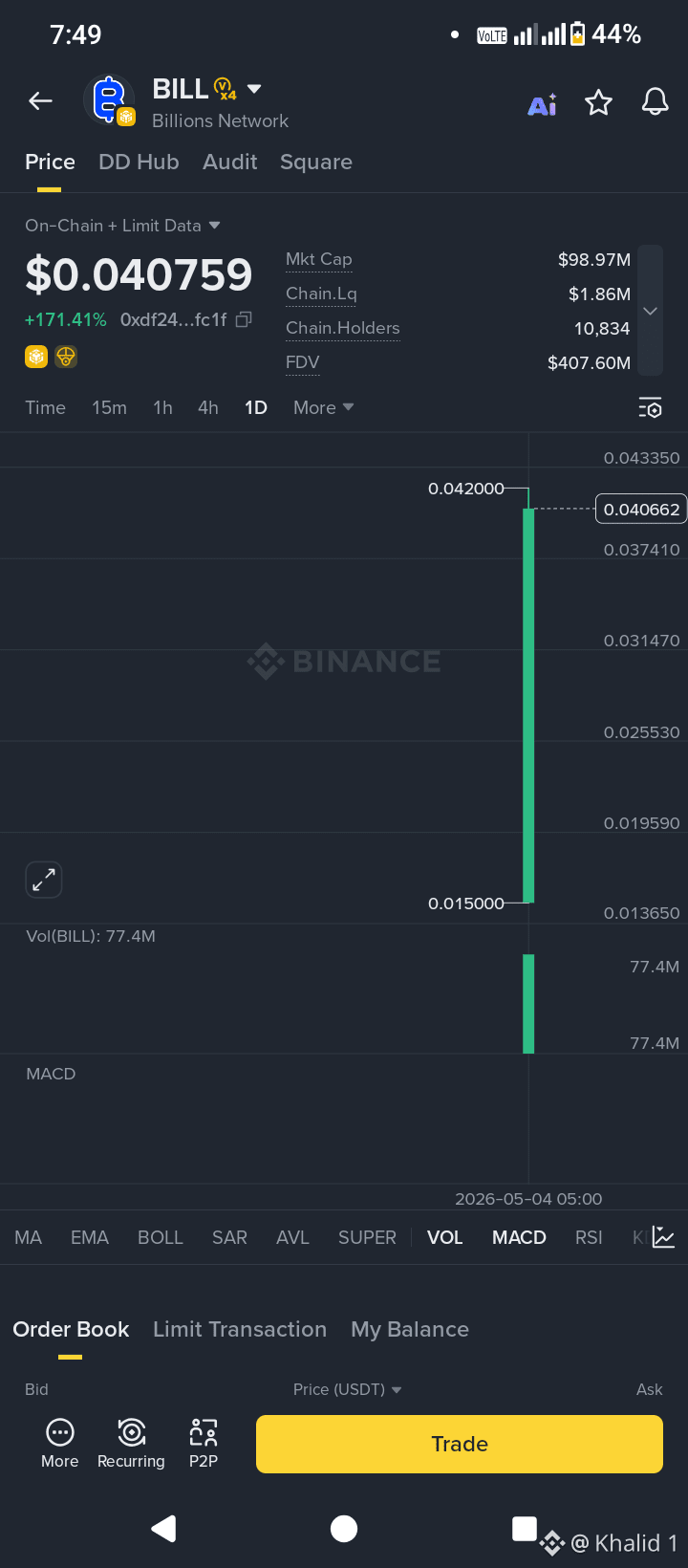Open price alert bell icon
The height and width of the screenshot is (1568, 688).
tap(655, 101)
